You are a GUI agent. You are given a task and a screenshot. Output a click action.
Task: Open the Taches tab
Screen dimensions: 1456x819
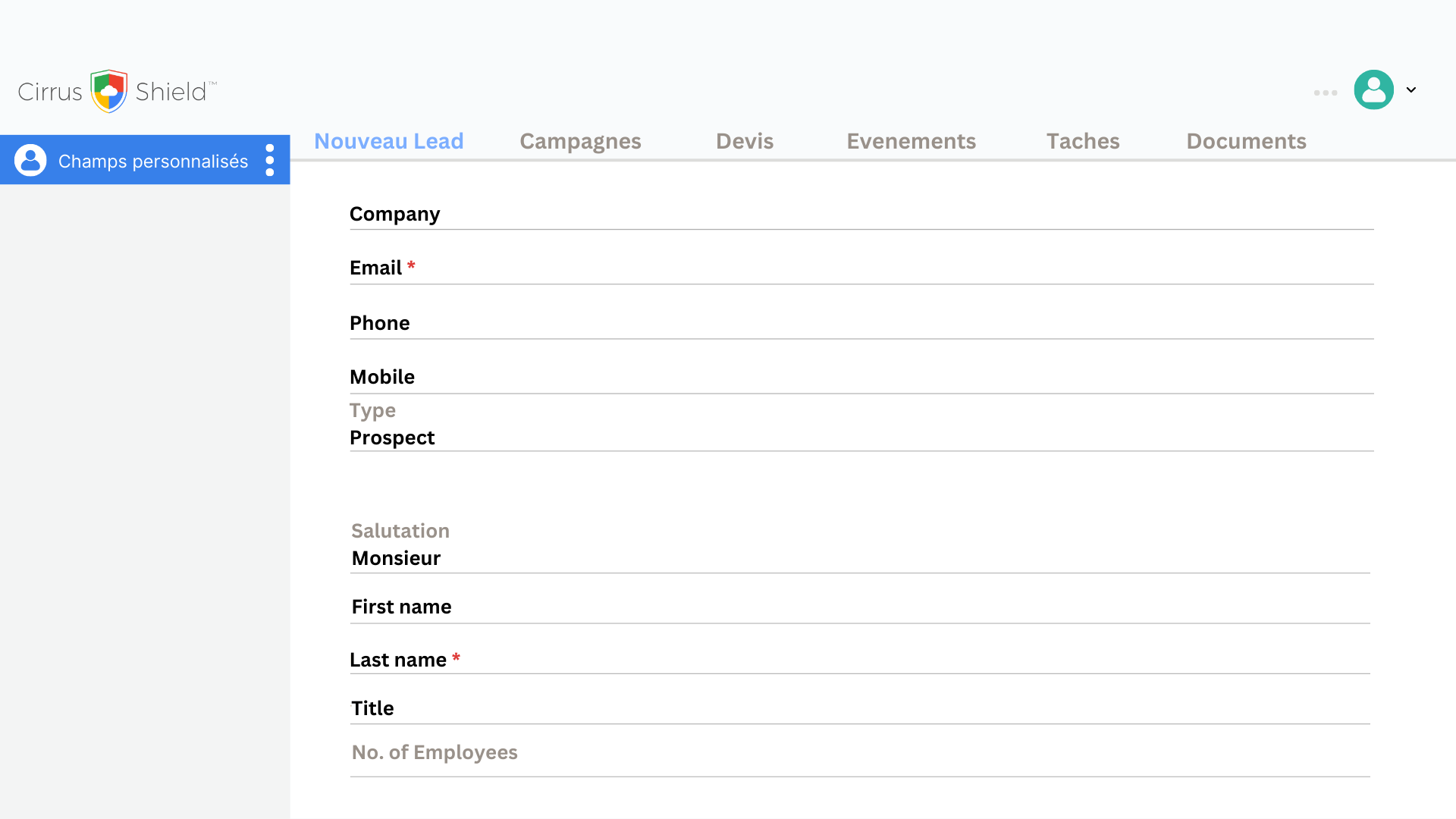point(1083,141)
